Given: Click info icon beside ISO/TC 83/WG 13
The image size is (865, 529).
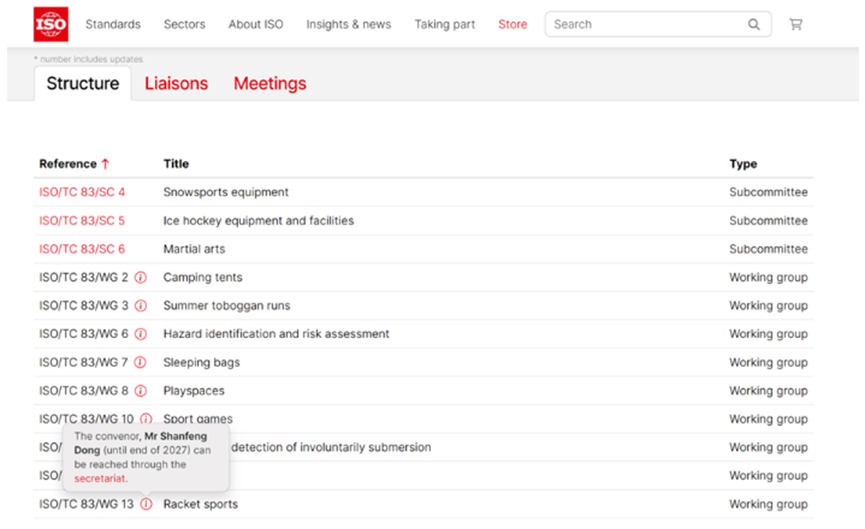Looking at the screenshot, I should [146, 504].
